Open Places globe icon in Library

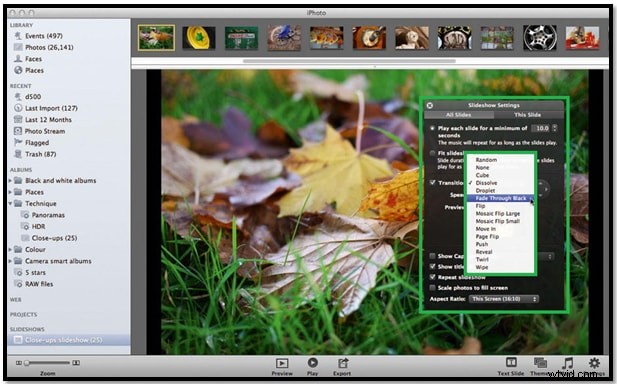click(x=18, y=70)
